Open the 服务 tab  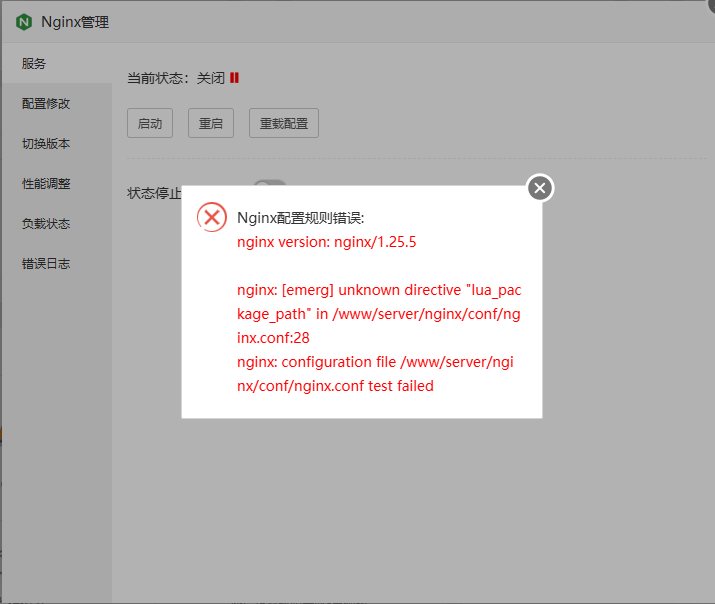pos(57,63)
